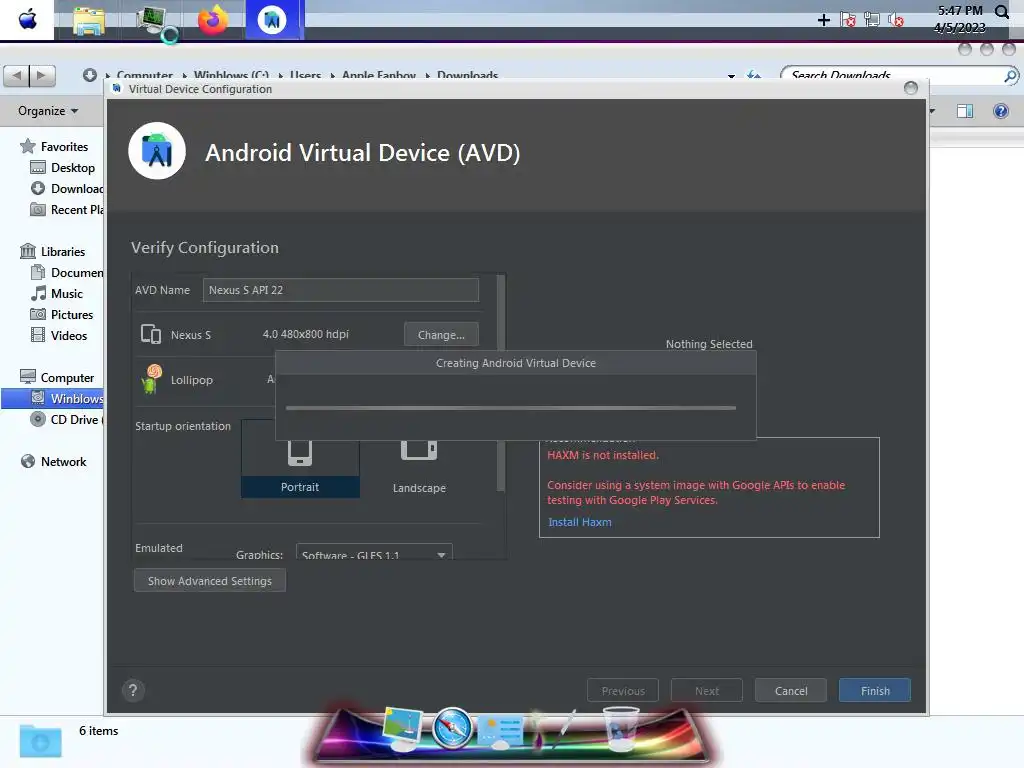
Task: Open the magnifier search icon in top bar
Action: [1002, 12]
